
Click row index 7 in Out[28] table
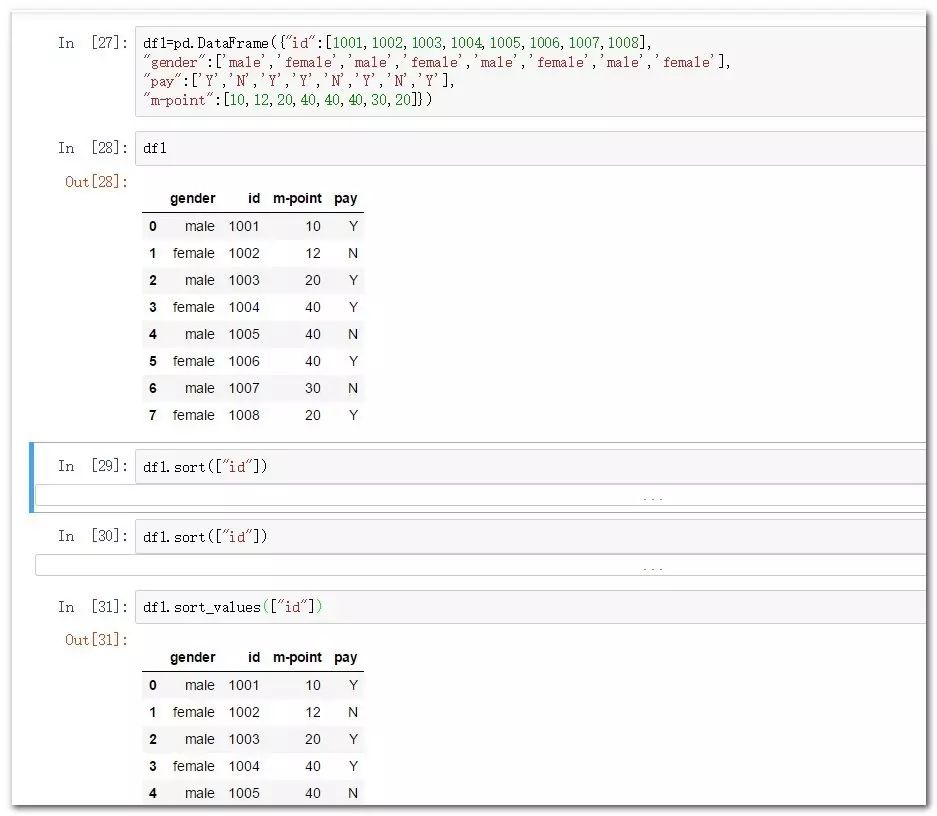pos(152,415)
